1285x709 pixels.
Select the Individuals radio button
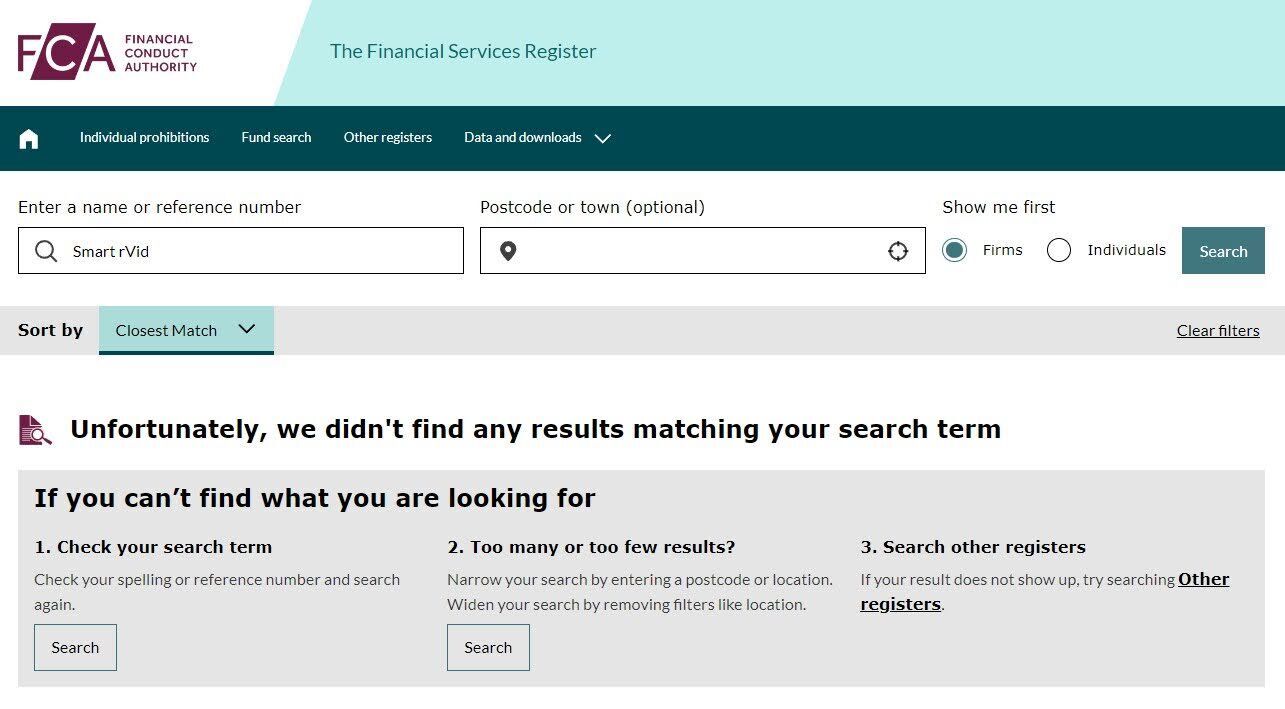(1059, 250)
